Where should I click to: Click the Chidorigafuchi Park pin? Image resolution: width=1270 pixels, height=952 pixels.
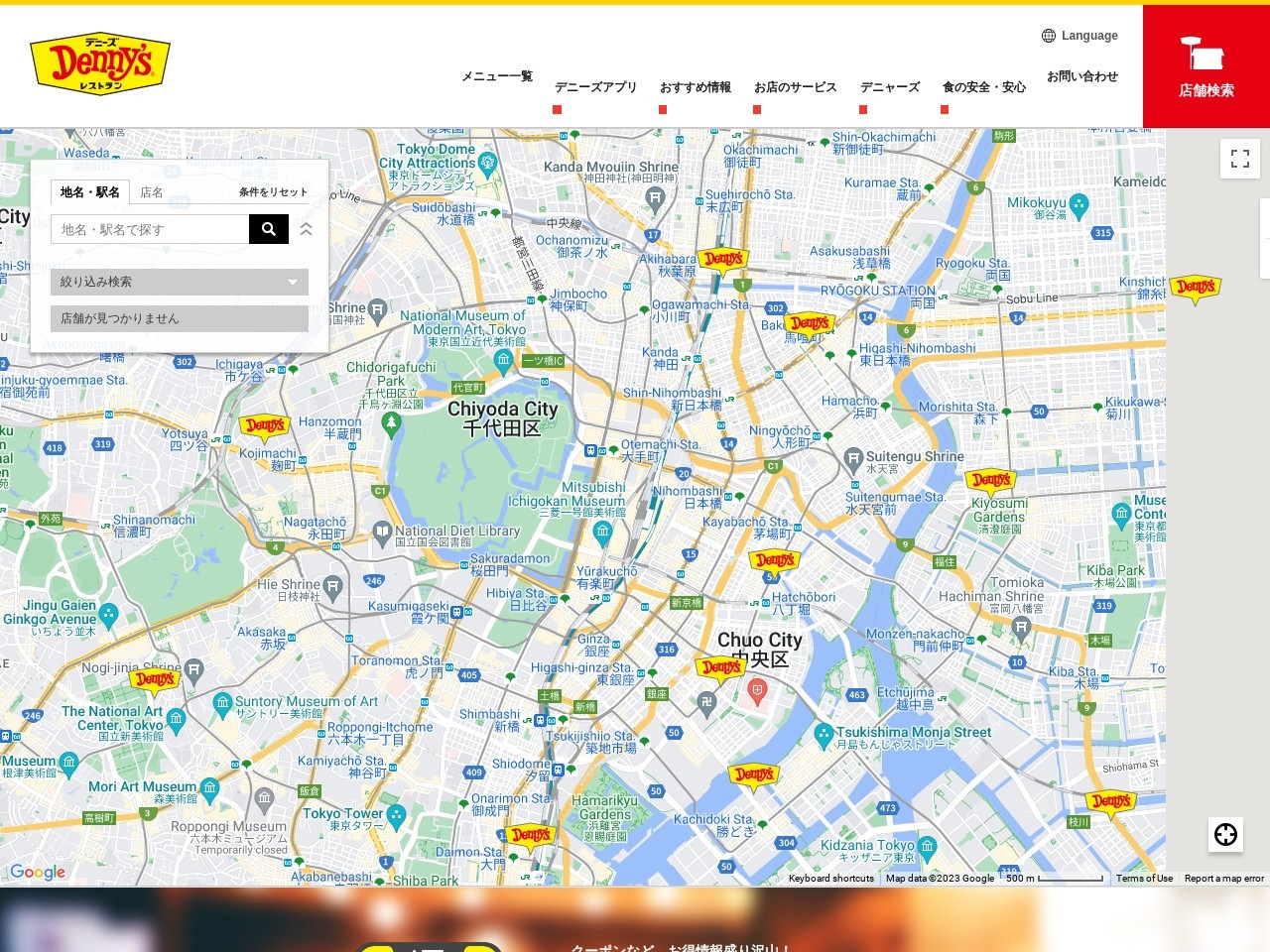click(x=391, y=425)
